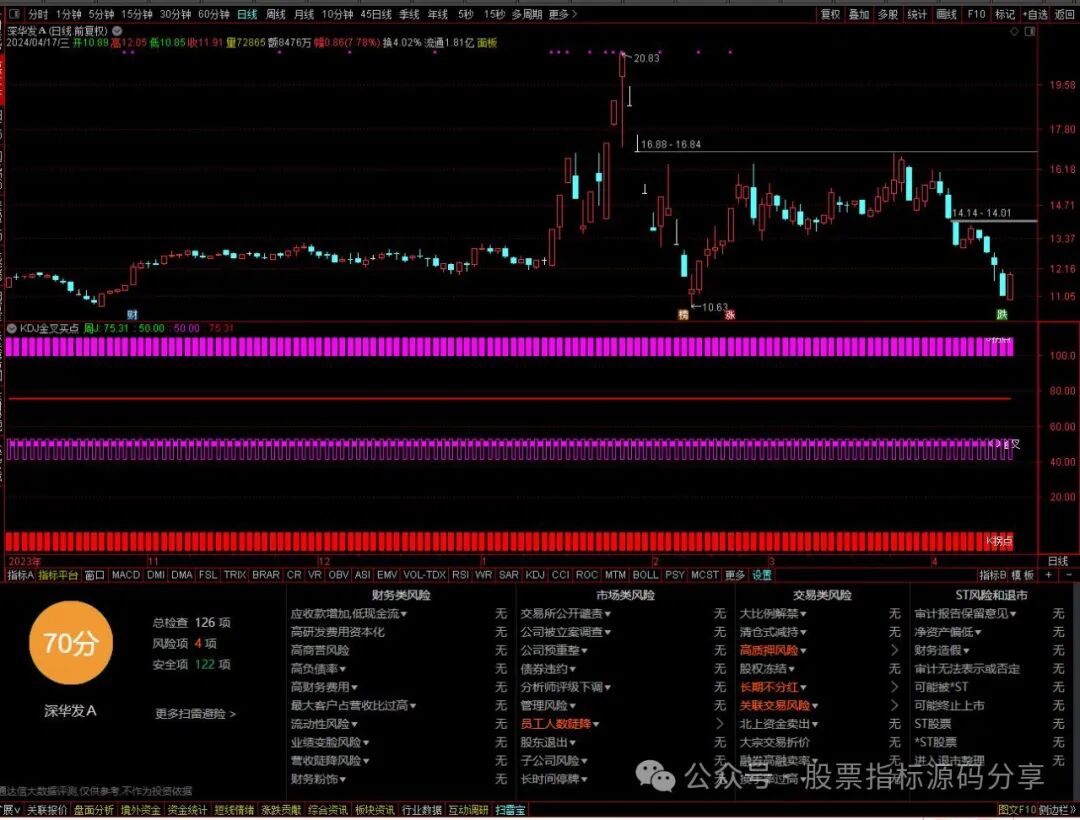Click the 叠加 overlay button
The image size is (1080, 820).
(x=858, y=14)
